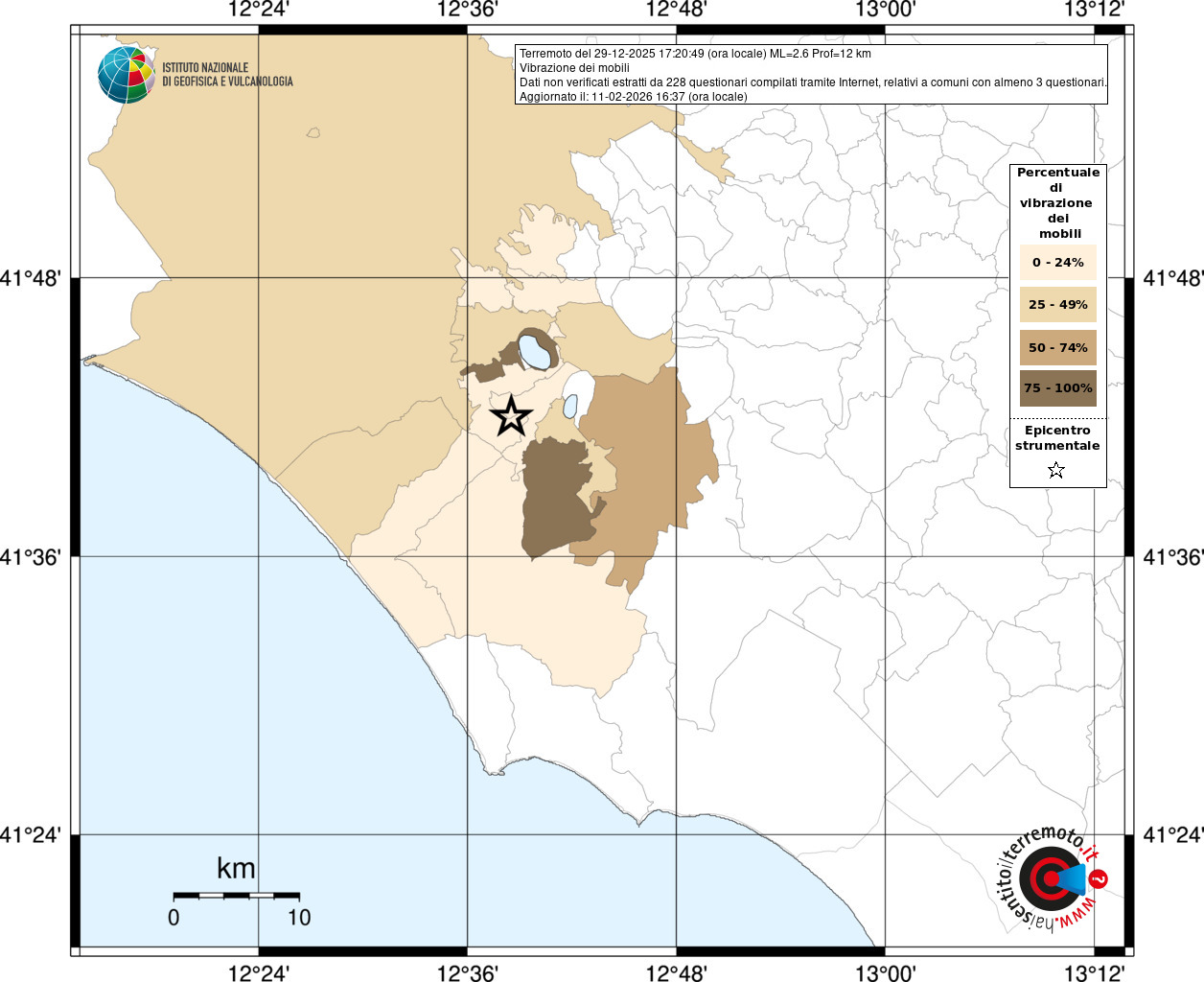This screenshot has height=982, width=1204.
Task: Select the 75 - 100% legend swatch
Action: point(1058,388)
